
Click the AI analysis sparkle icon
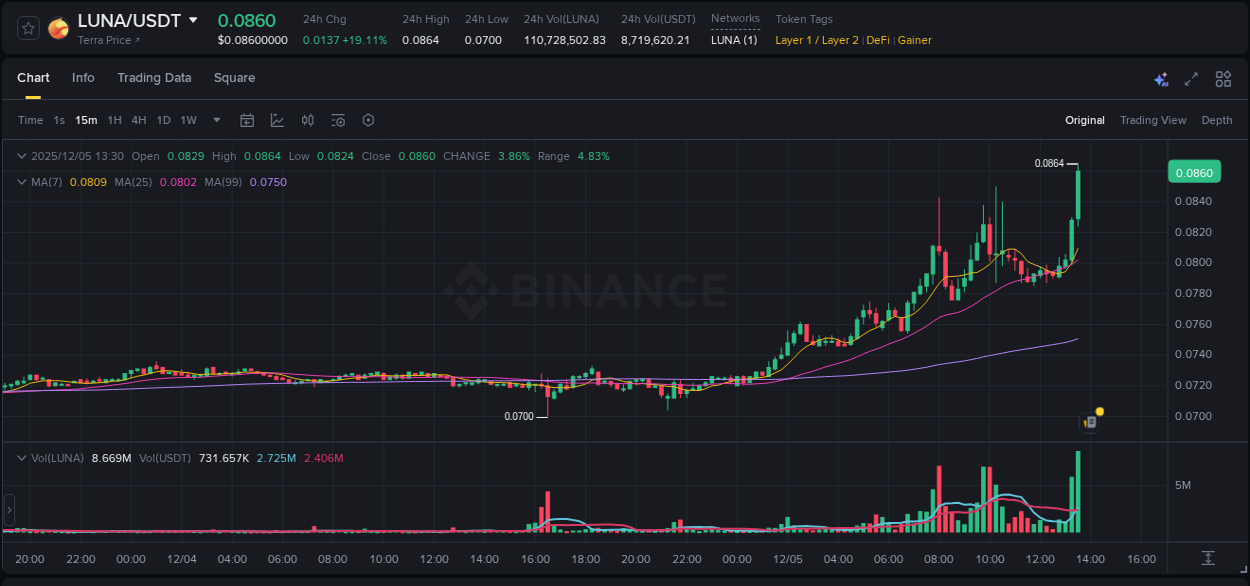pos(1160,78)
